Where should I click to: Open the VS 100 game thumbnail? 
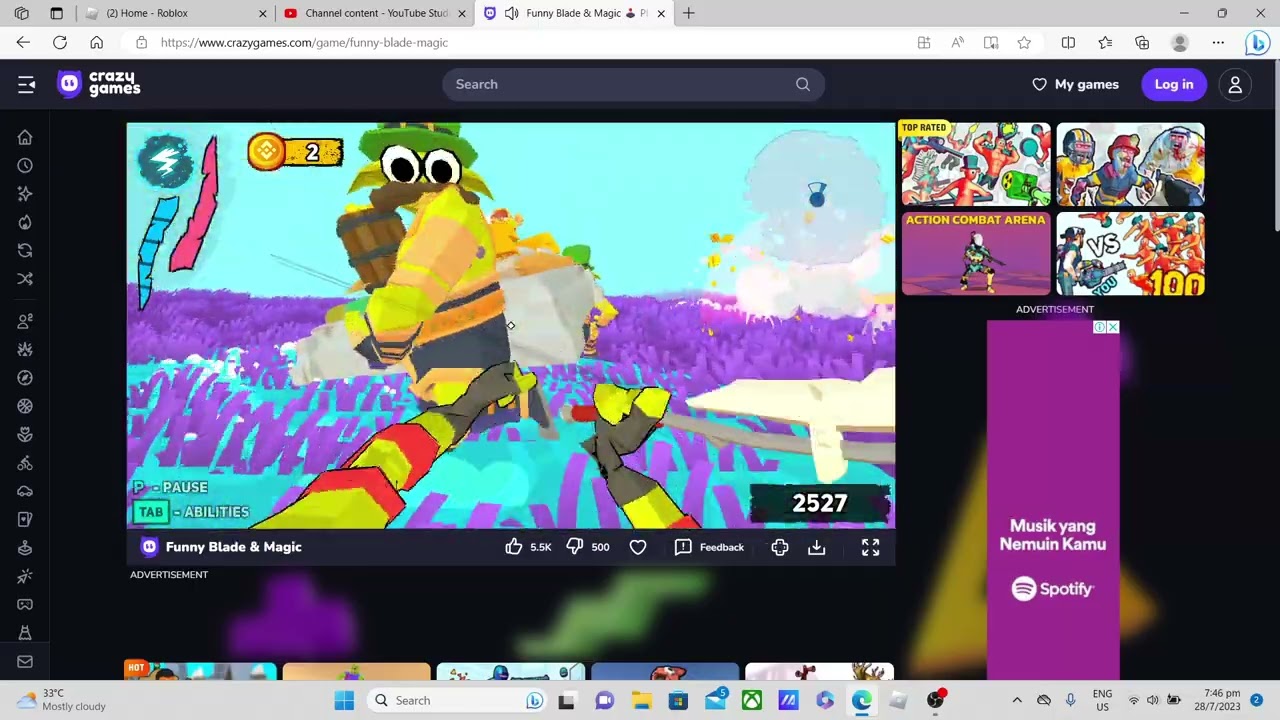pos(1130,254)
